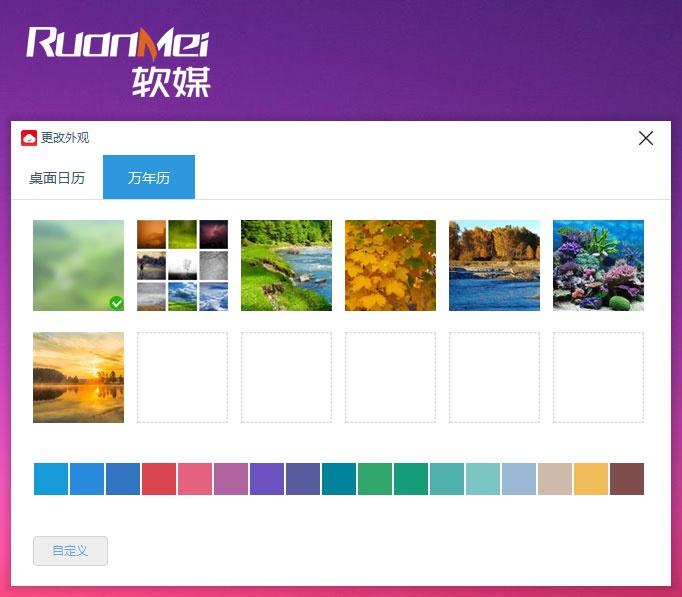This screenshot has height=597, width=682.
Task: Choose the beige tan swatch
Action: [555, 479]
